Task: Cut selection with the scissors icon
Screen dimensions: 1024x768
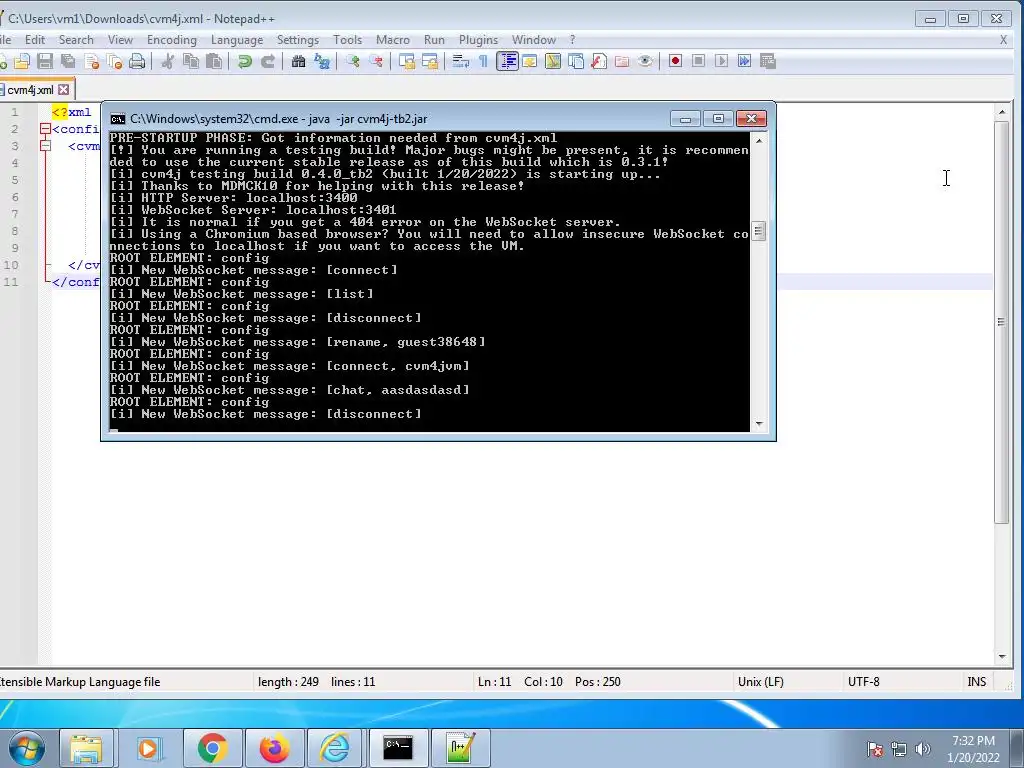Action: click(168, 61)
